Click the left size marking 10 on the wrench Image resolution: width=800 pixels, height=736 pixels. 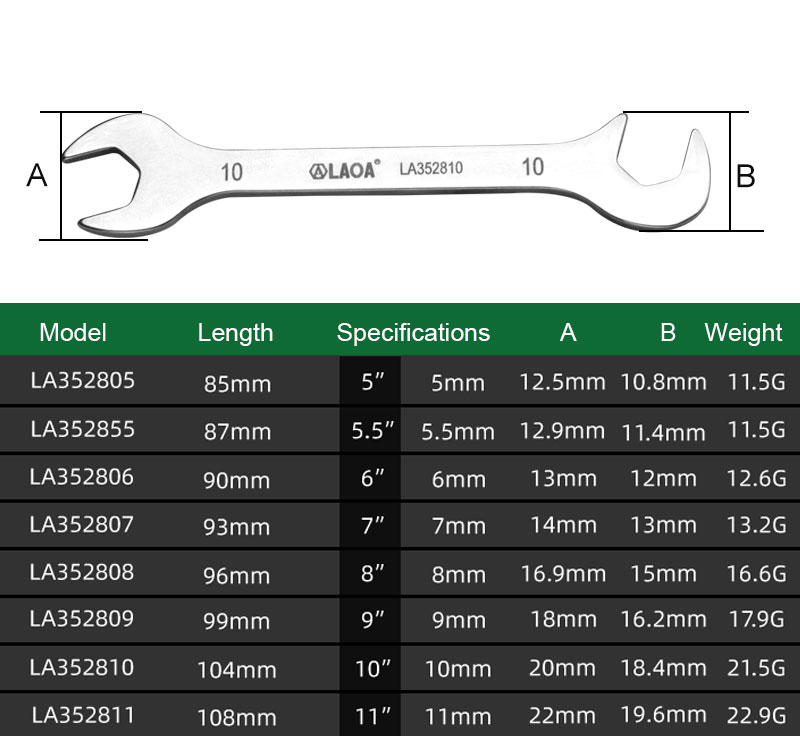(x=232, y=171)
